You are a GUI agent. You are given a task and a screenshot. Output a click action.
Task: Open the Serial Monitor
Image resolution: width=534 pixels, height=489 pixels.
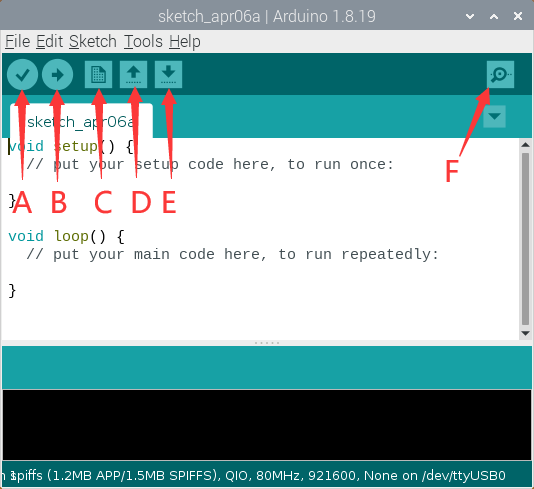(500, 75)
